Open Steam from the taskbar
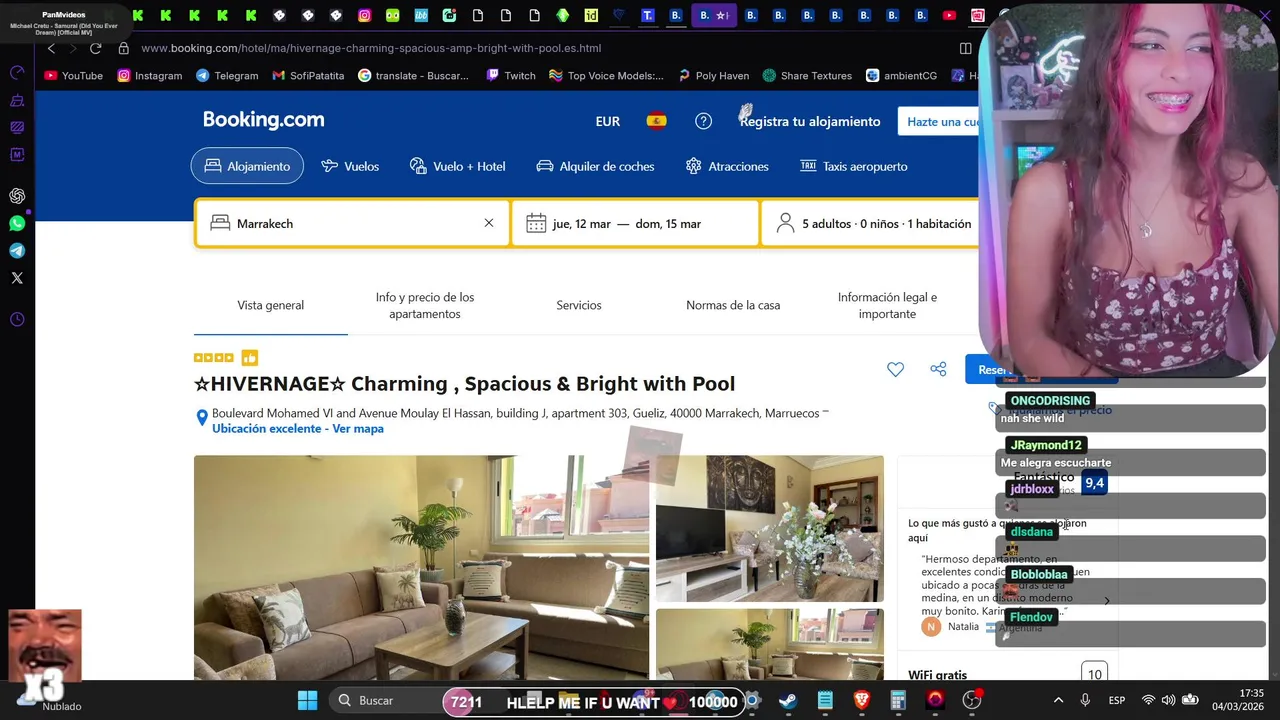Viewport: 1280px width, 720px height. [x=788, y=701]
